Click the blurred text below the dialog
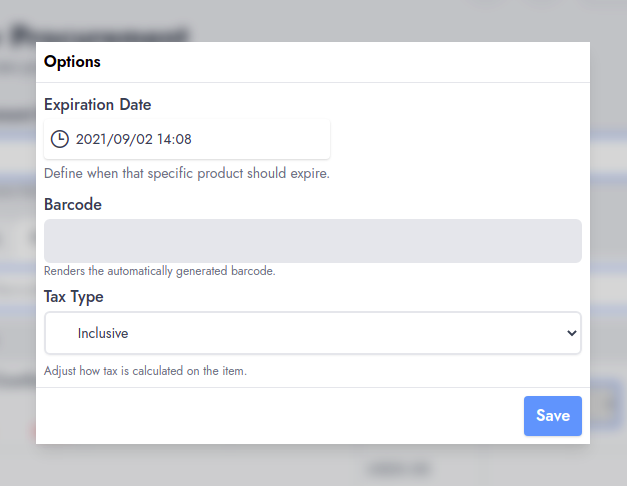 (400, 468)
